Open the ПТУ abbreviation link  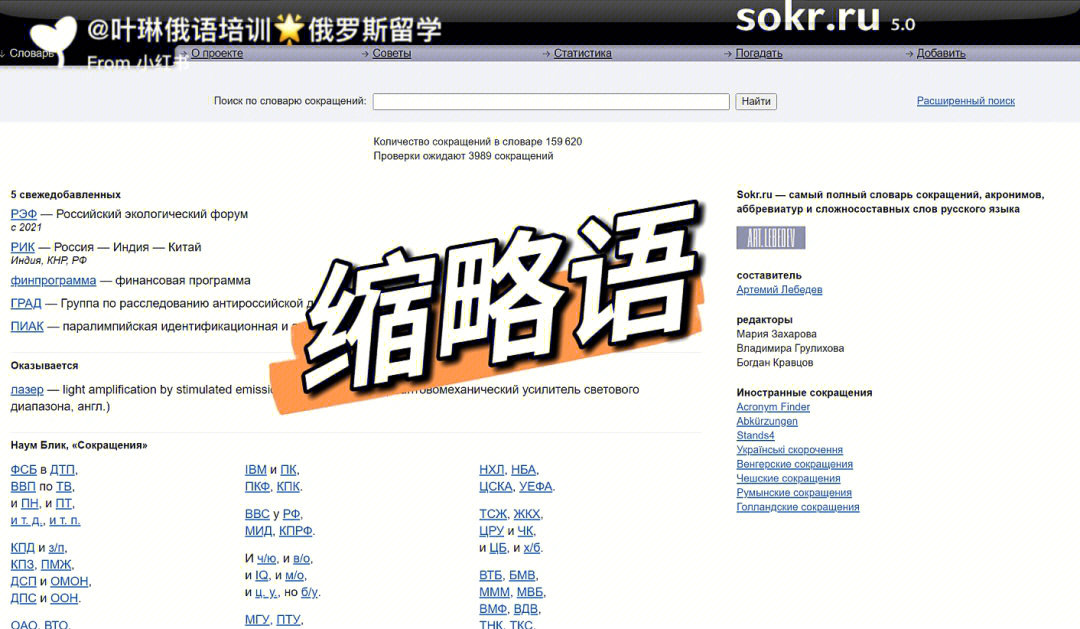(x=288, y=620)
